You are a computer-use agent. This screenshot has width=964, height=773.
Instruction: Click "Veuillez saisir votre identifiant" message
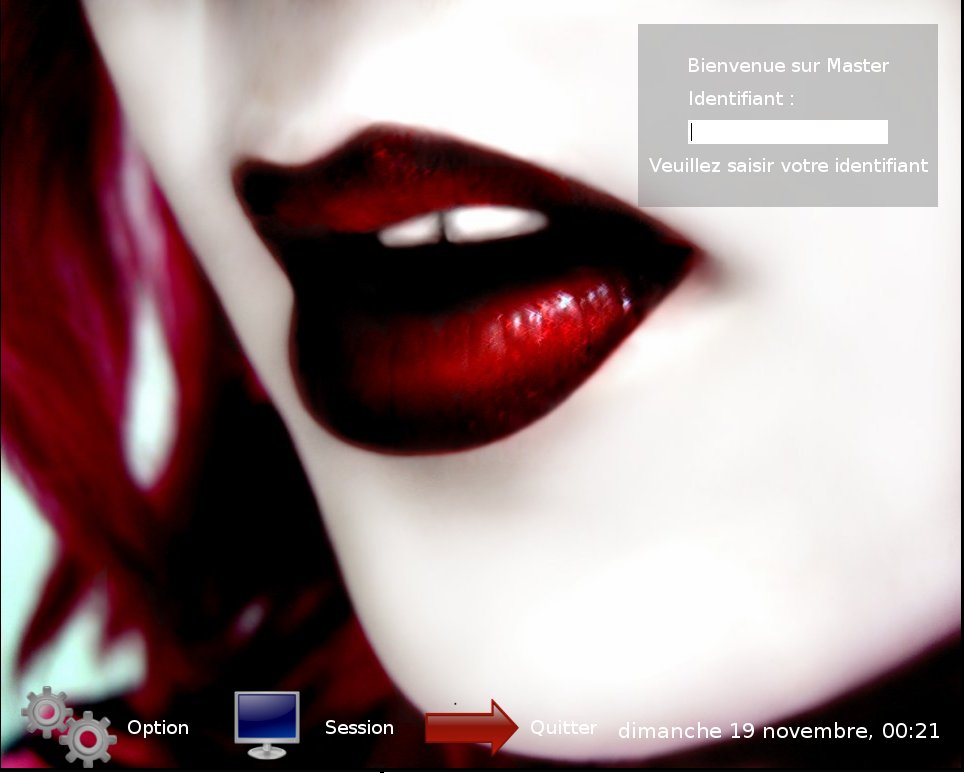[788, 165]
